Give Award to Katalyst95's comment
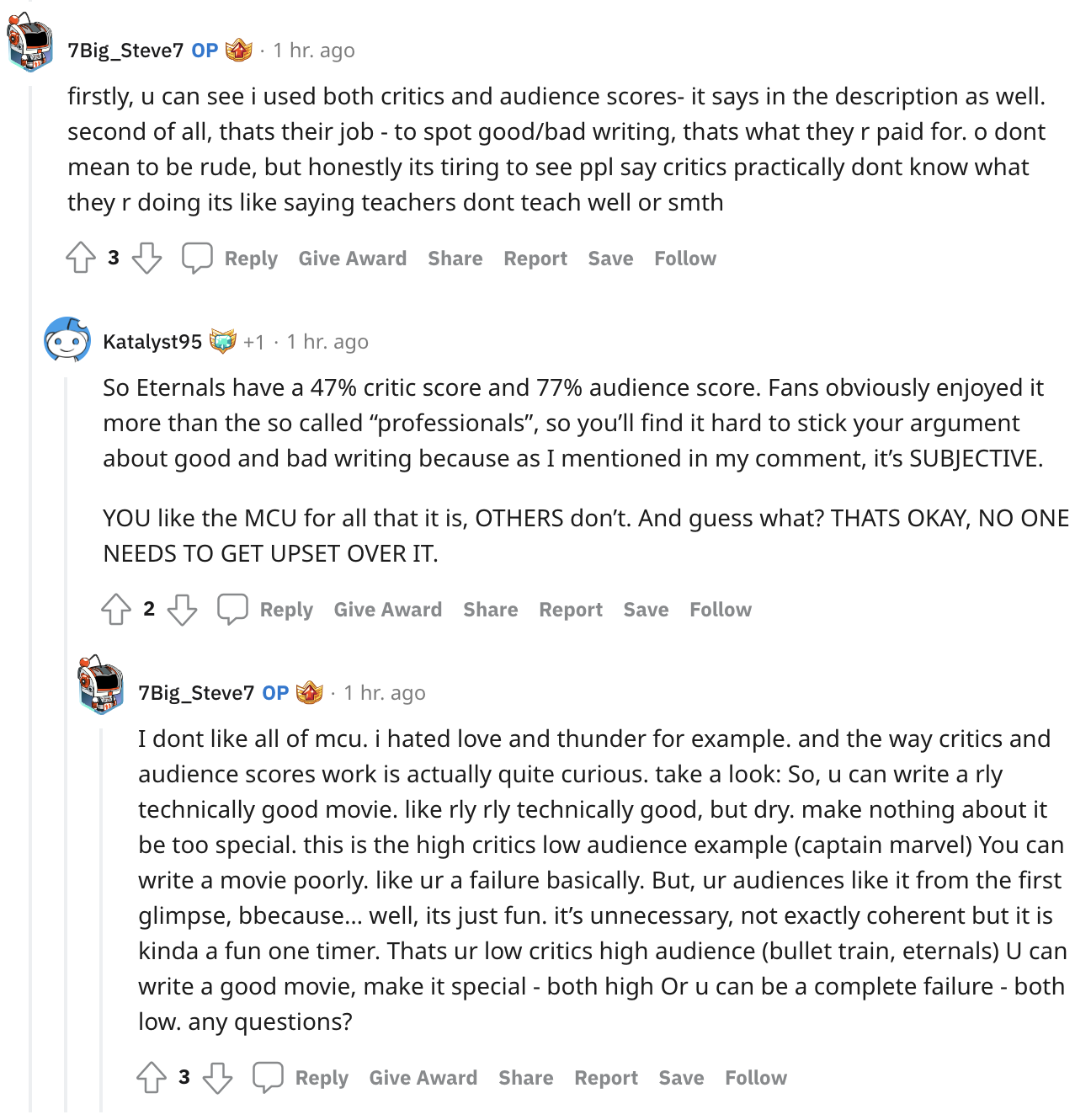The width and height of the screenshot is (1091, 1120). (387, 609)
